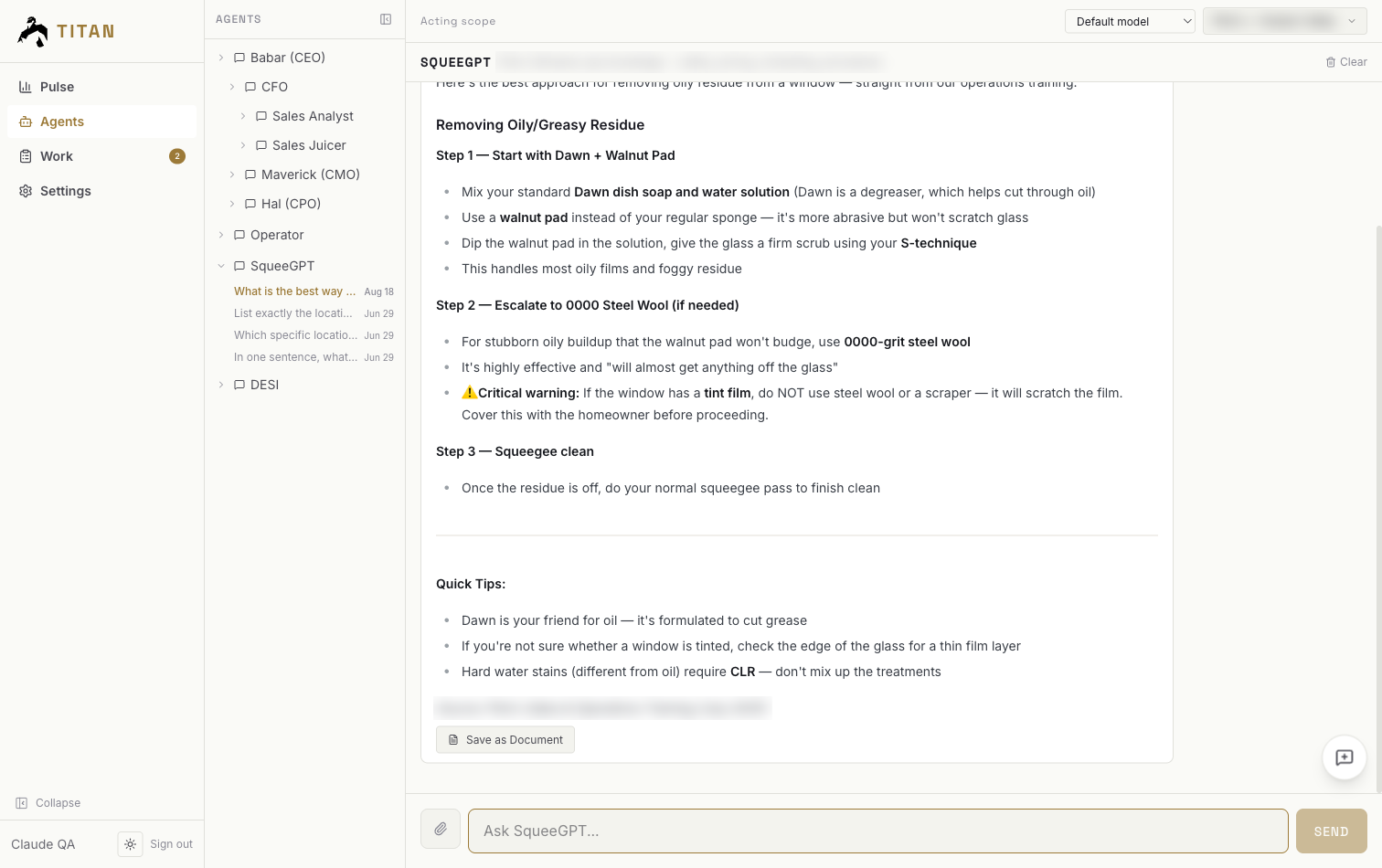Click the agents panel collapse icon
Image resolution: width=1382 pixels, height=868 pixels.
(x=386, y=19)
